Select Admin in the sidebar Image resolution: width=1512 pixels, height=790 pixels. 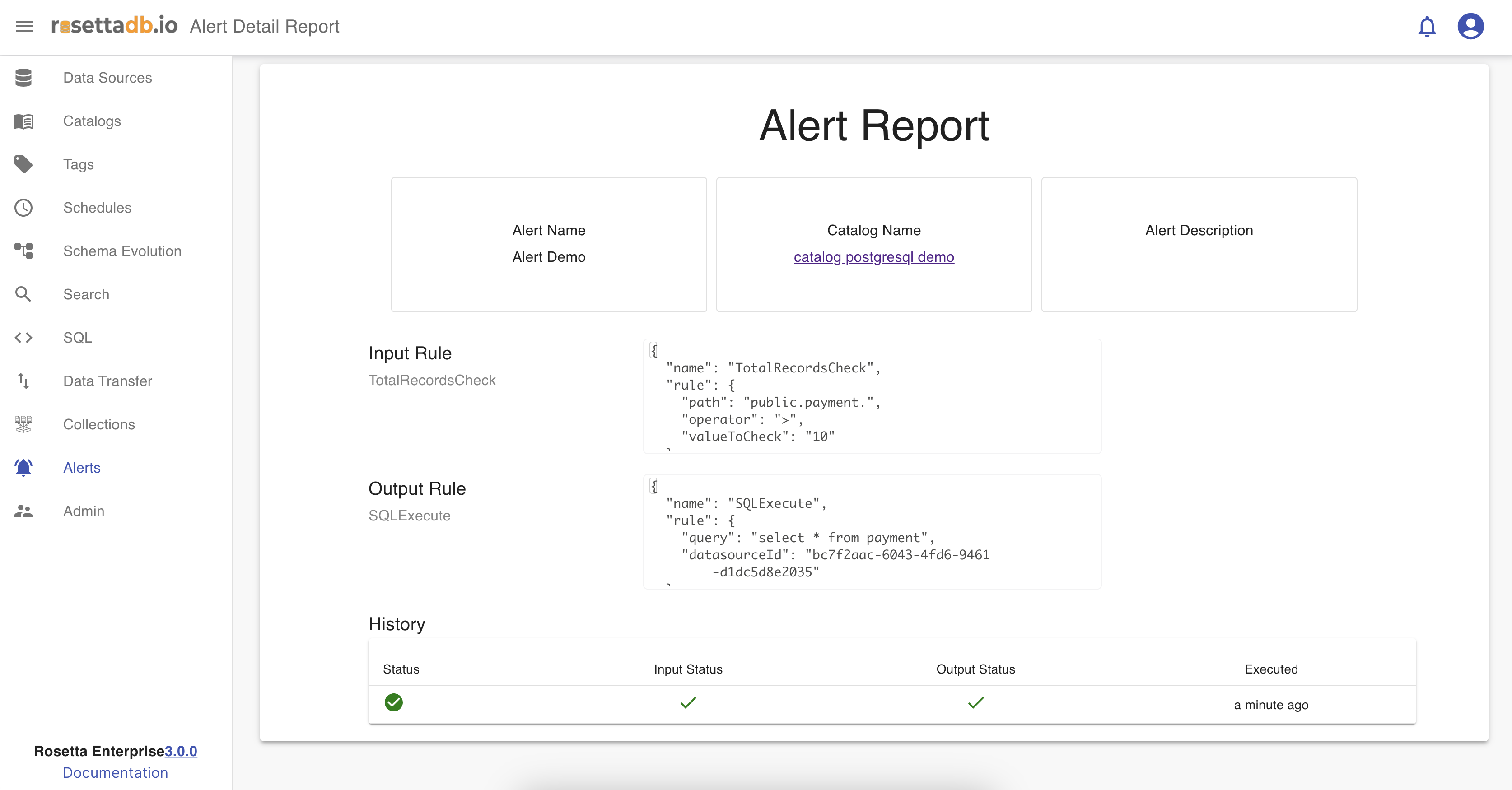84,511
